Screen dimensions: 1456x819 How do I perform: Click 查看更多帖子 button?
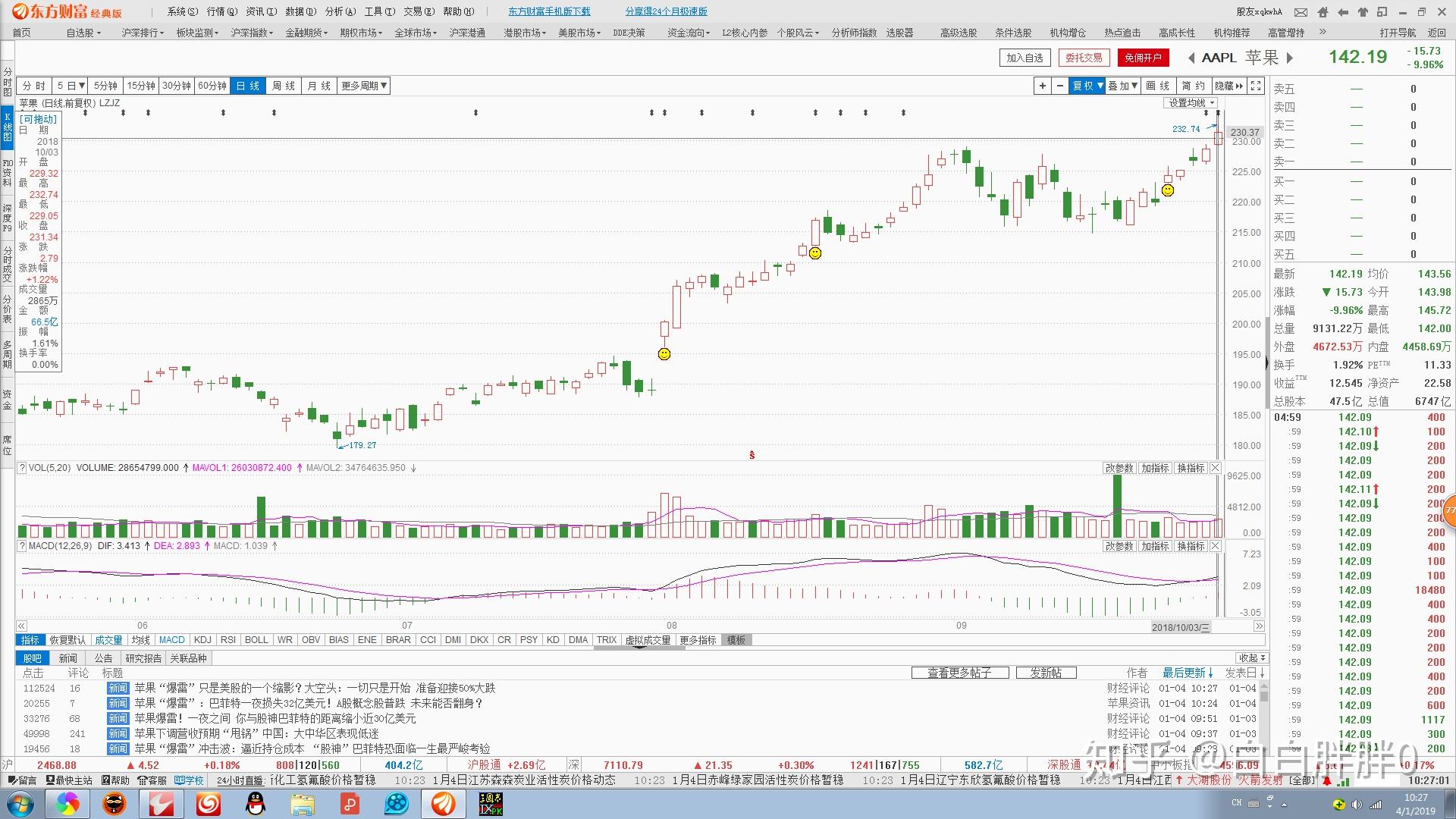(960, 673)
